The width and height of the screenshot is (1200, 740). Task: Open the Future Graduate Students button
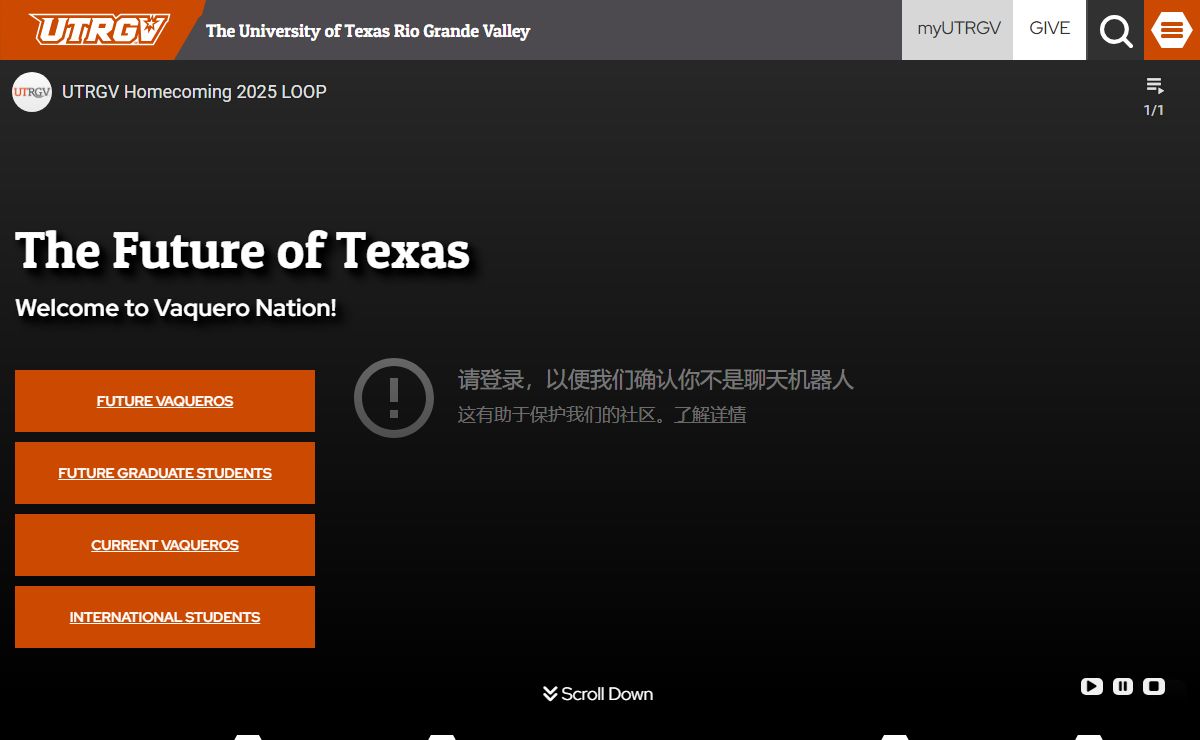click(165, 473)
